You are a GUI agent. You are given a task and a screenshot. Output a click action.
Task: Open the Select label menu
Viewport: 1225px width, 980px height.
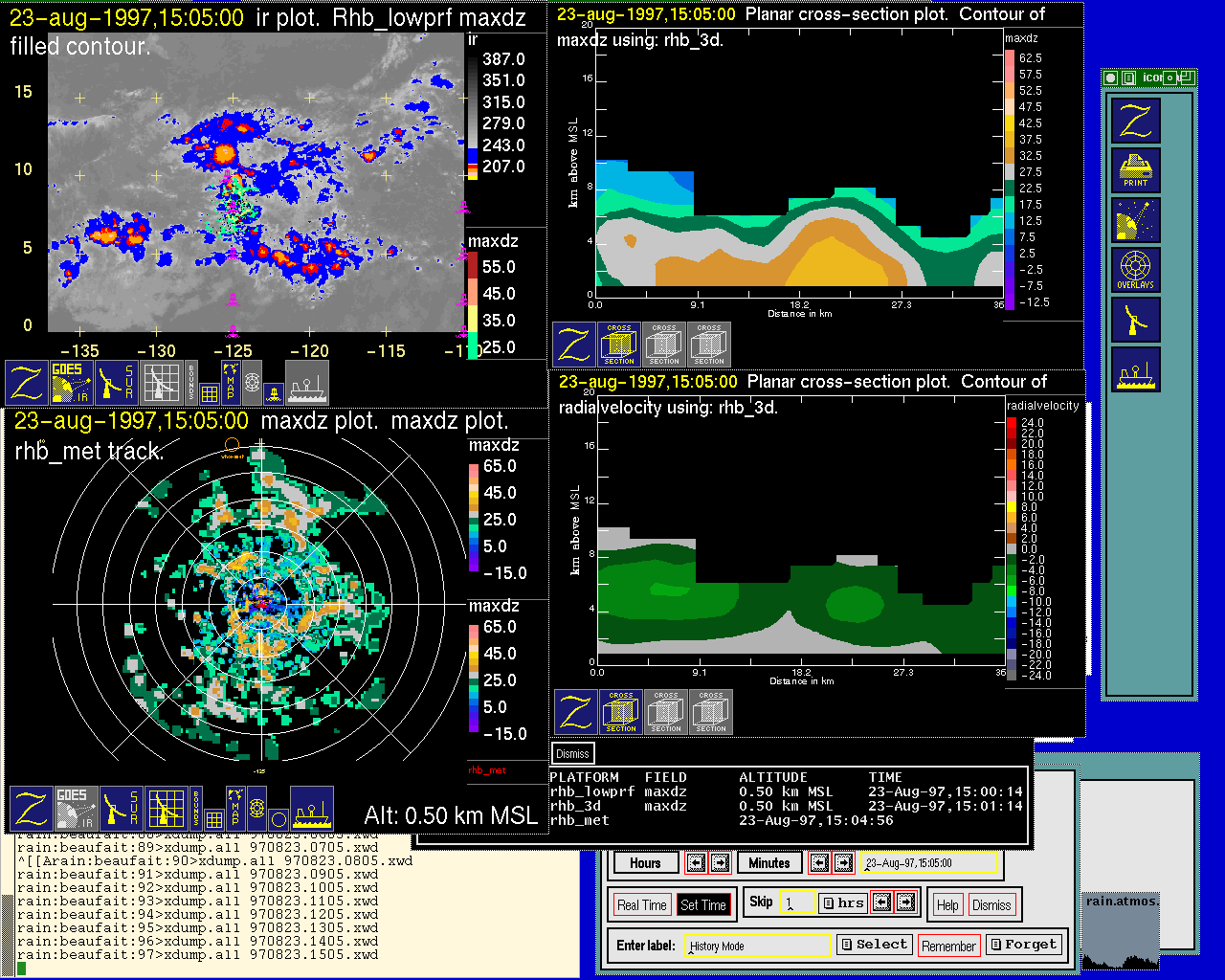click(x=874, y=945)
